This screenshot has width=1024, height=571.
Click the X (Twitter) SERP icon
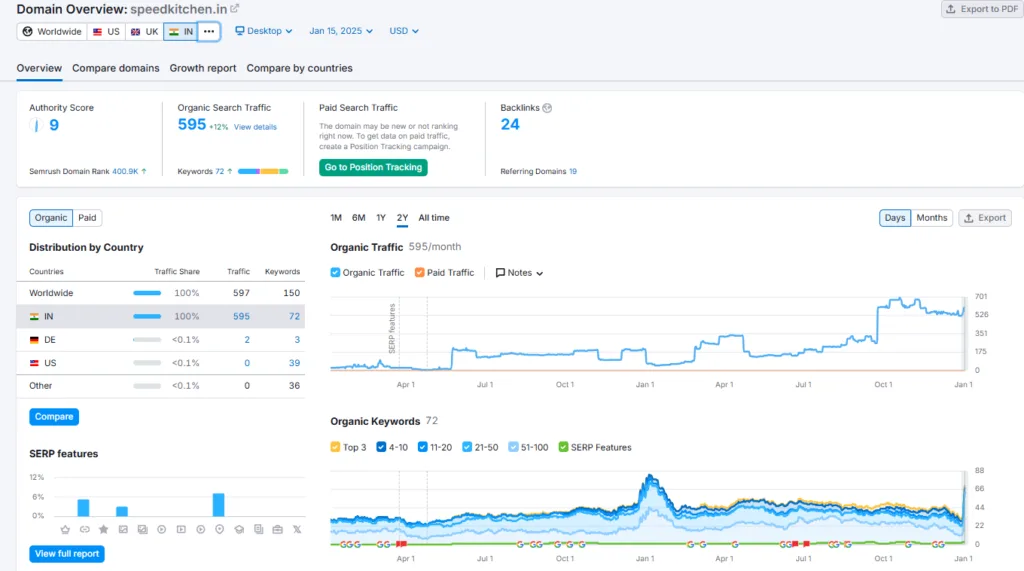(x=297, y=529)
